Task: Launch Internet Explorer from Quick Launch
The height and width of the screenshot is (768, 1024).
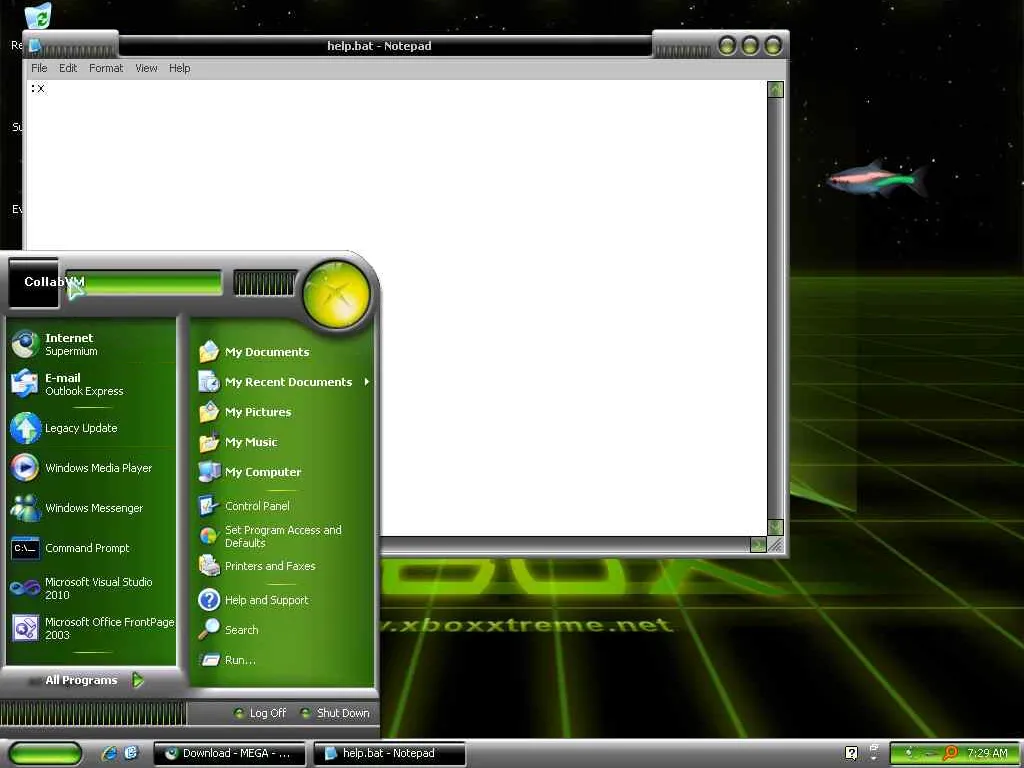Action: [x=109, y=753]
